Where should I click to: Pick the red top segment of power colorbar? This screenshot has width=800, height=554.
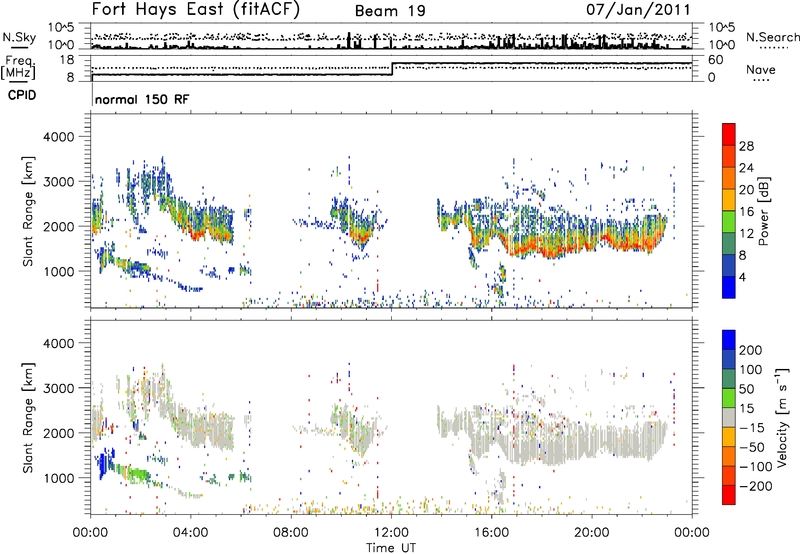[729, 134]
